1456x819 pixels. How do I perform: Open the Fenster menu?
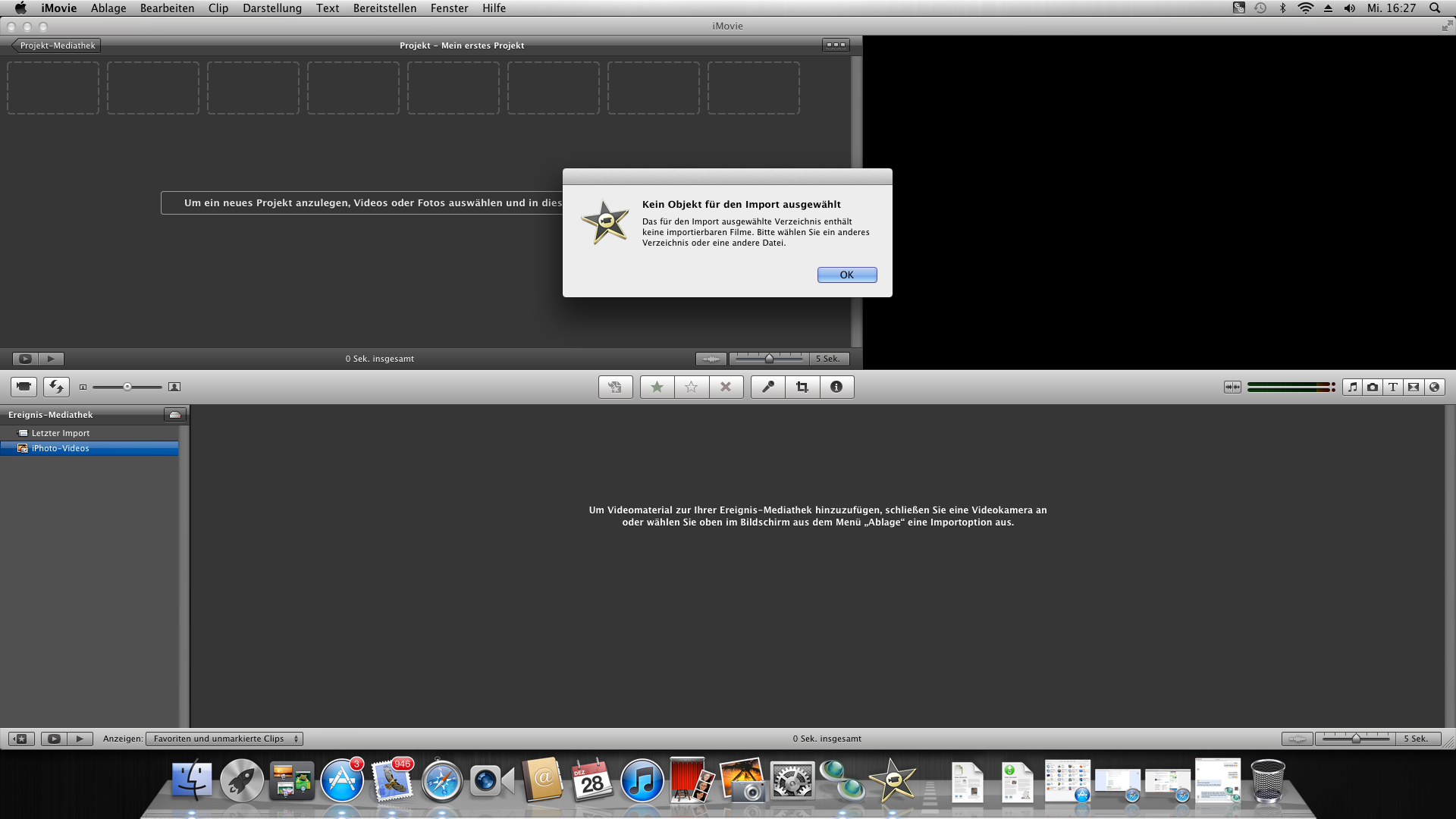click(450, 8)
